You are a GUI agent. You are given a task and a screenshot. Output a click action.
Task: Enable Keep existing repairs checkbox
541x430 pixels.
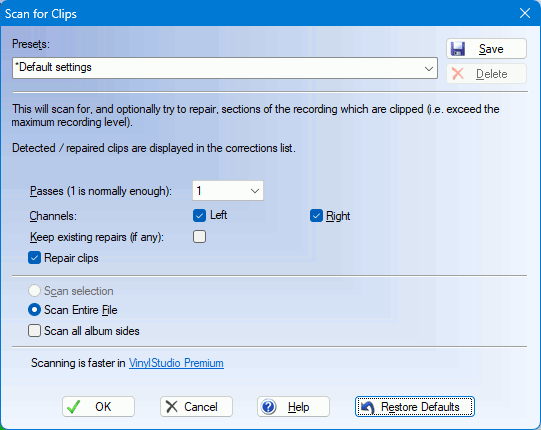199,237
